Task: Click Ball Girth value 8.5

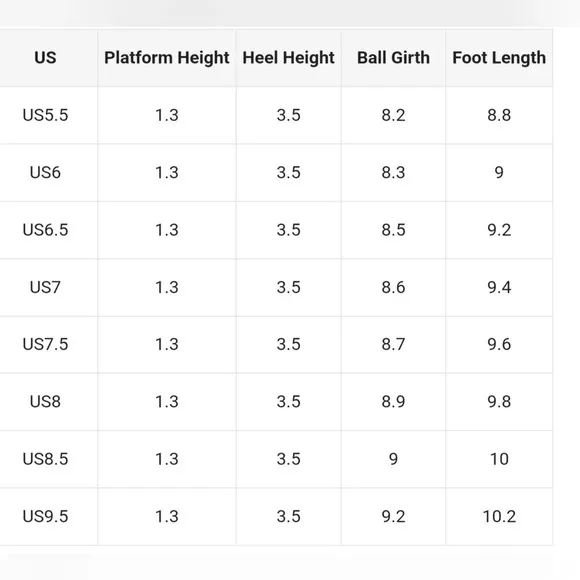Action: click(393, 230)
